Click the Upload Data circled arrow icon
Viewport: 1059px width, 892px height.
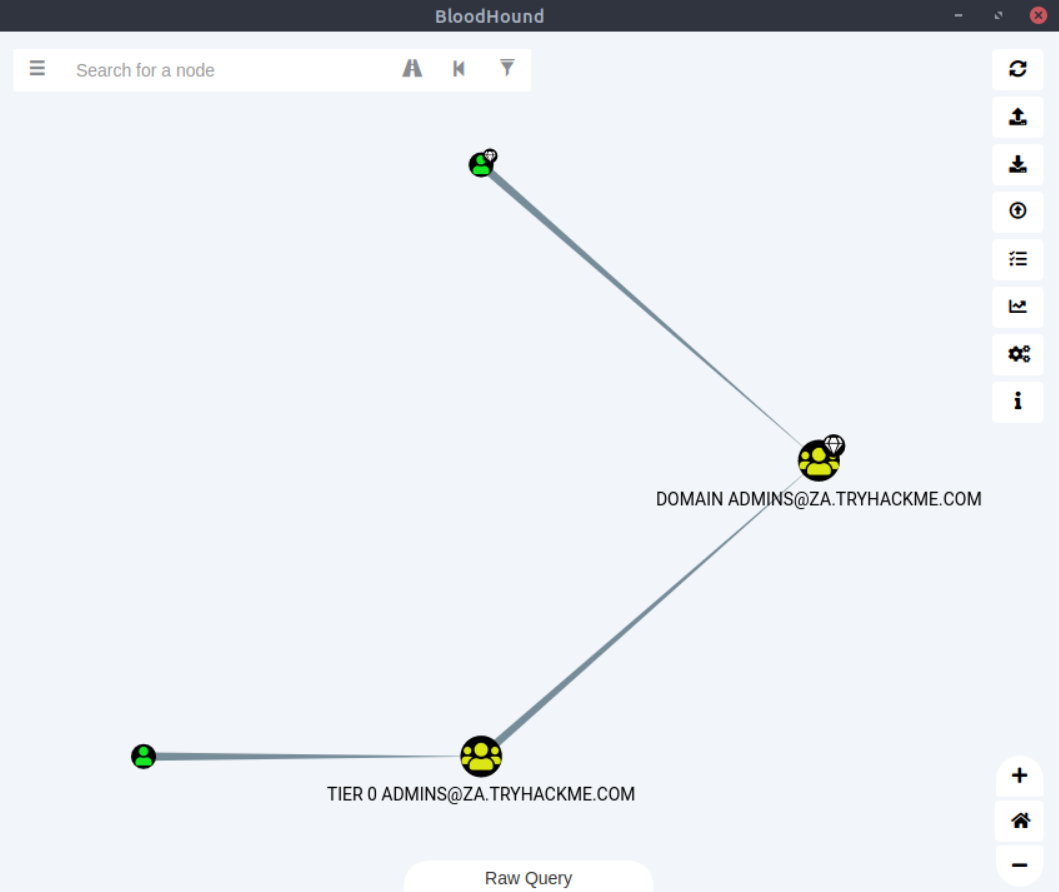tap(1018, 211)
